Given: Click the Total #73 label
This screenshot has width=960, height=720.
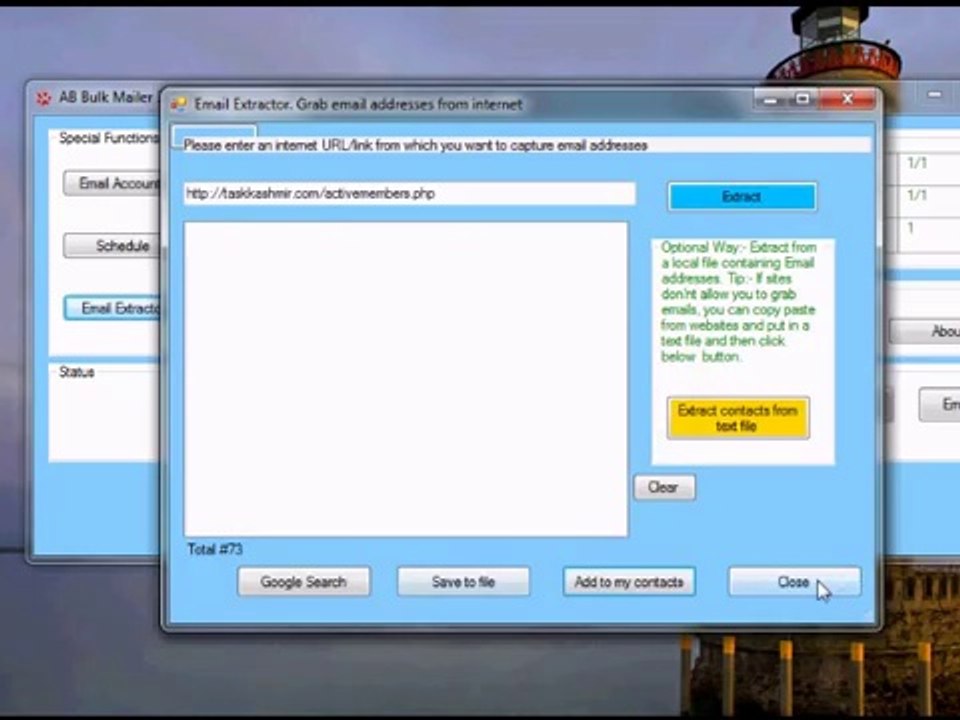Looking at the screenshot, I should pyautogui.click(x=215, y=549).
